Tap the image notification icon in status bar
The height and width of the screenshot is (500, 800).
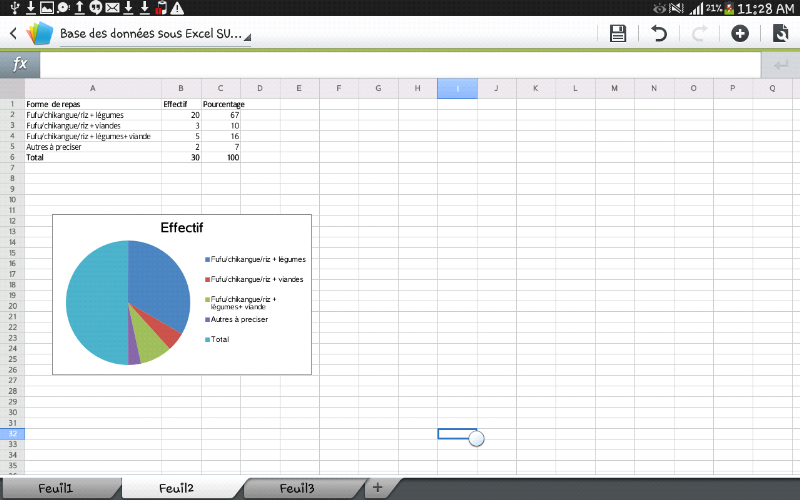[47, 8]
